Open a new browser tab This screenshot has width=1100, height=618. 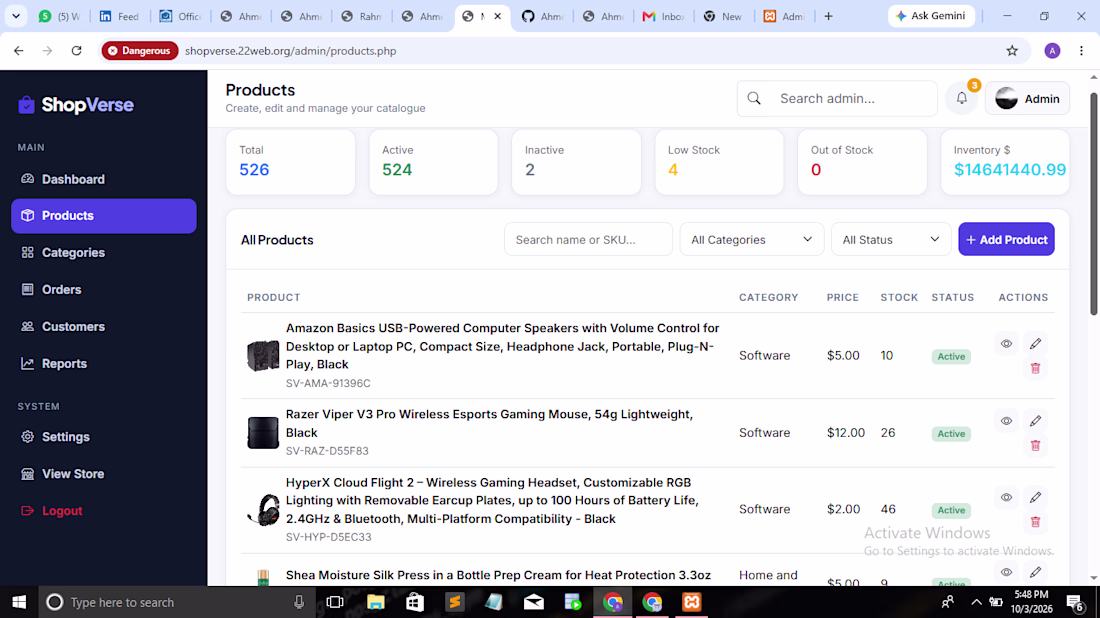(829, 16)
